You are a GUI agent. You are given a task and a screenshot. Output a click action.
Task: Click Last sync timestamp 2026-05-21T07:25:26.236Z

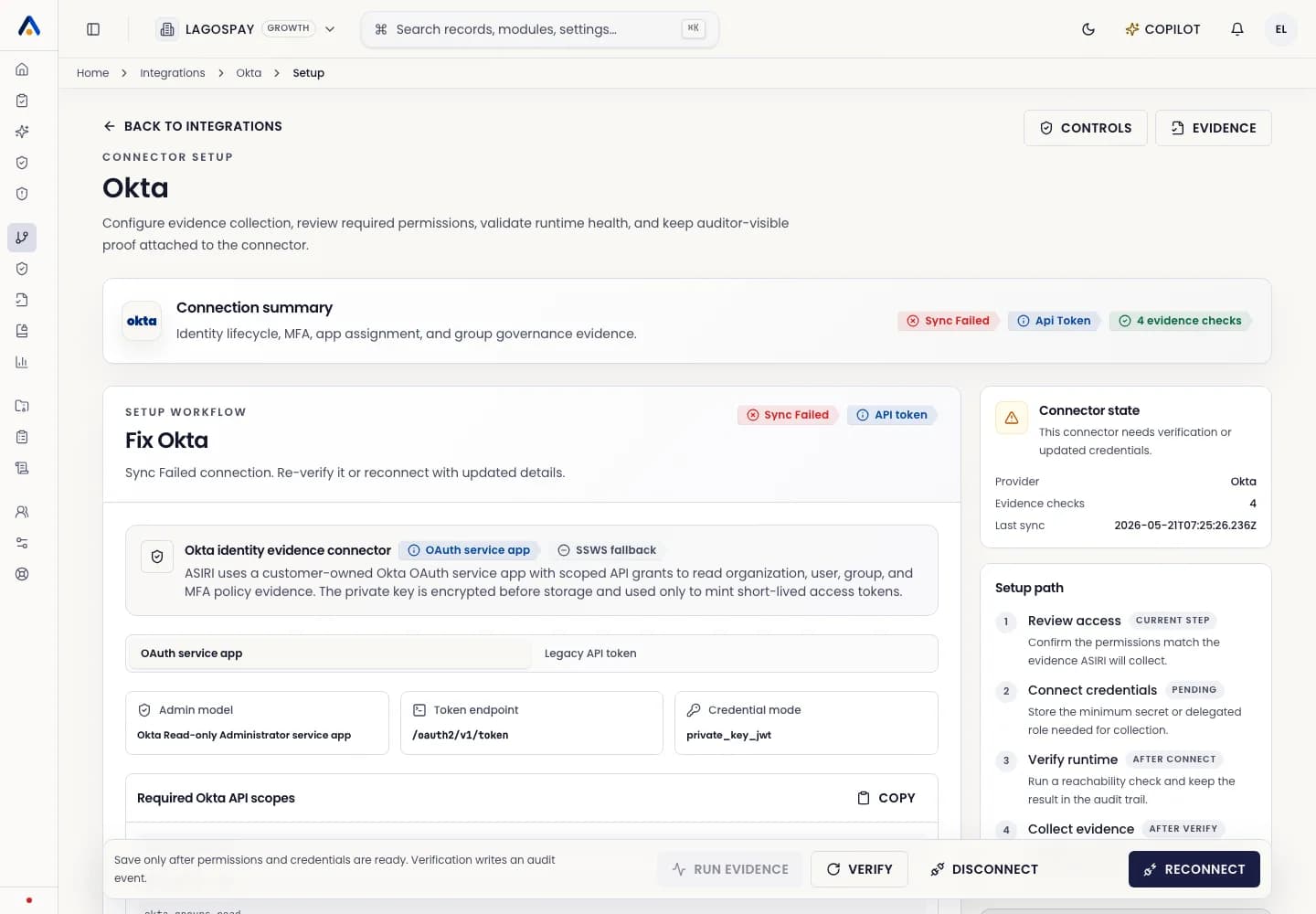coord(1185,526)
